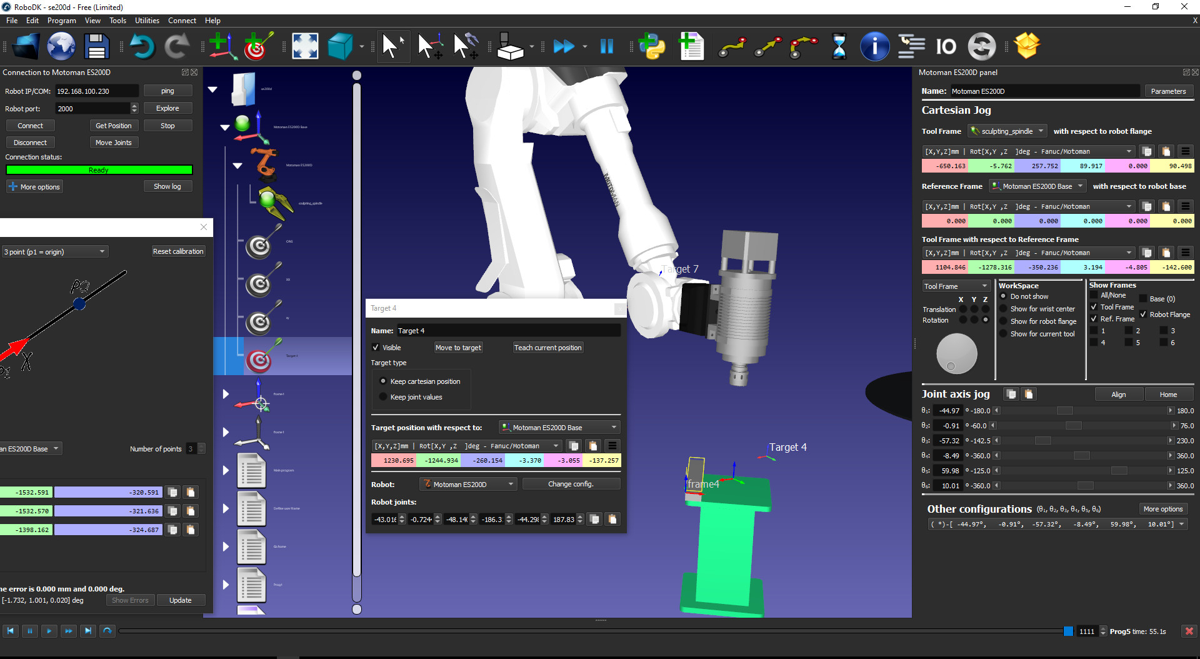1200x659 pixels.
Task: Select the Keep joint values option
Action: click(383, 397)
